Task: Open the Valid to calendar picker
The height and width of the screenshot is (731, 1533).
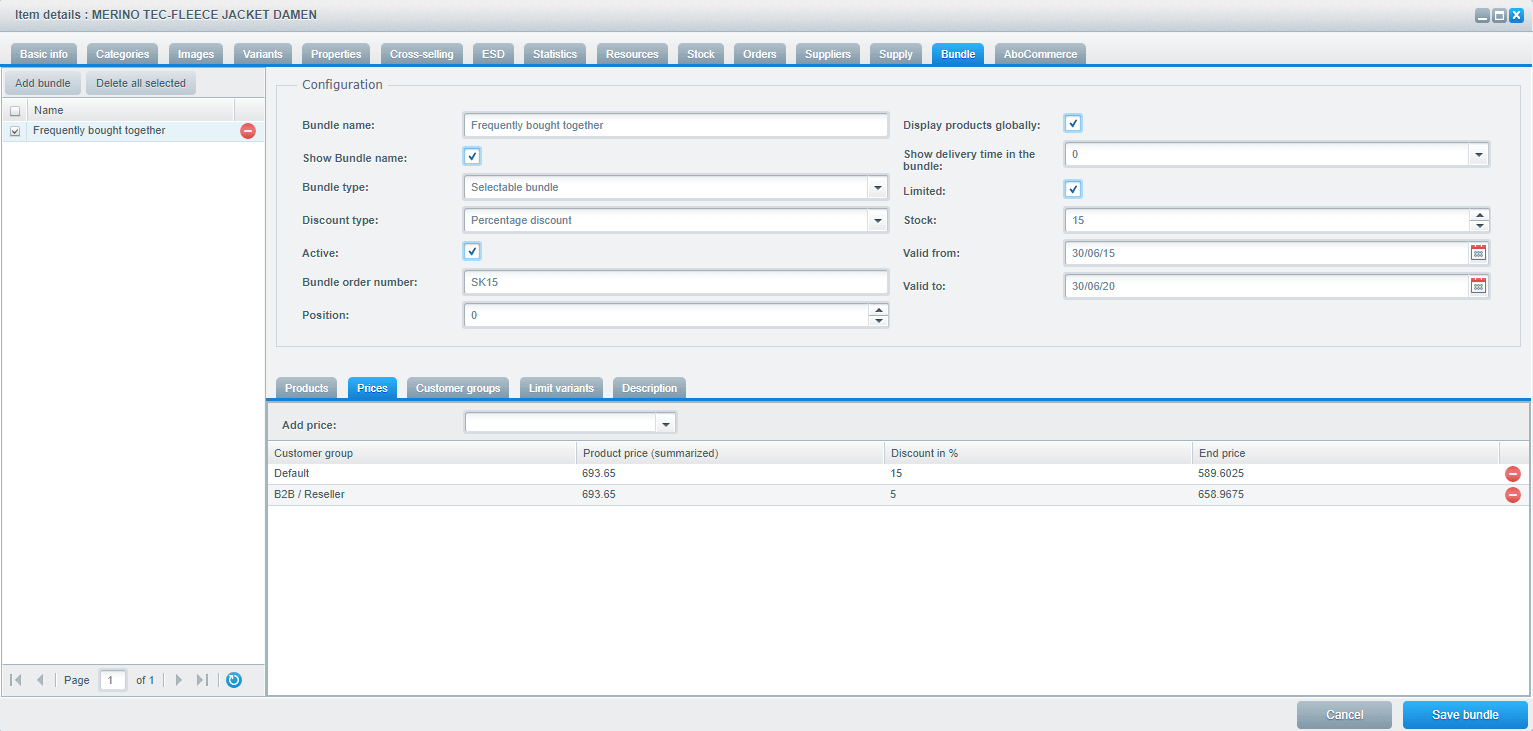Action: 1478,286
